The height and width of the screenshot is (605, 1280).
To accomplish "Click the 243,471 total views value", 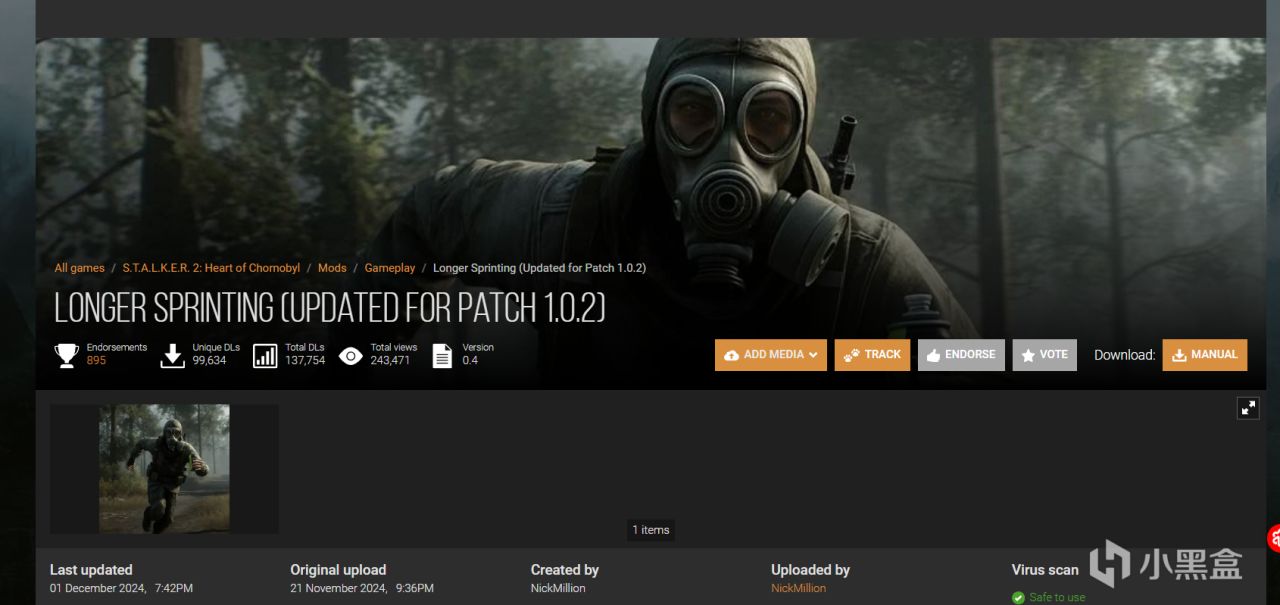I will (x=390, y=360).
